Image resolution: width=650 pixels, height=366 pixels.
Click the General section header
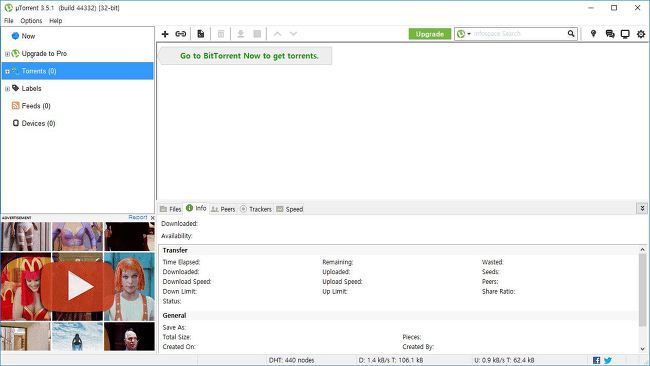pos(174,315)
